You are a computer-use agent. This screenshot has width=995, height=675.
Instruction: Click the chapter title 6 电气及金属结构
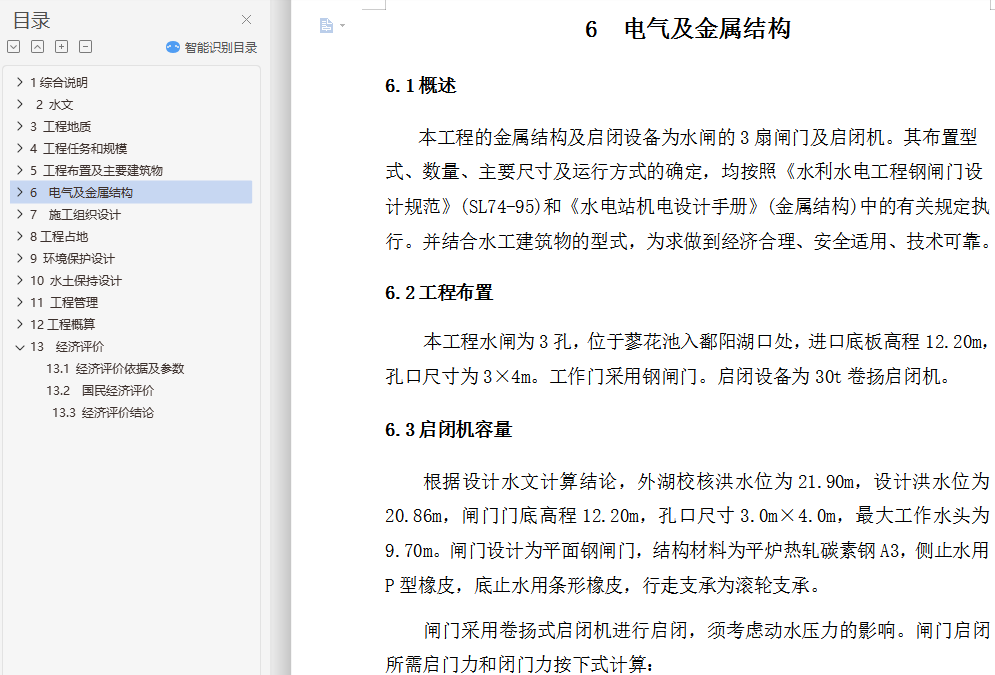[688, 29]
